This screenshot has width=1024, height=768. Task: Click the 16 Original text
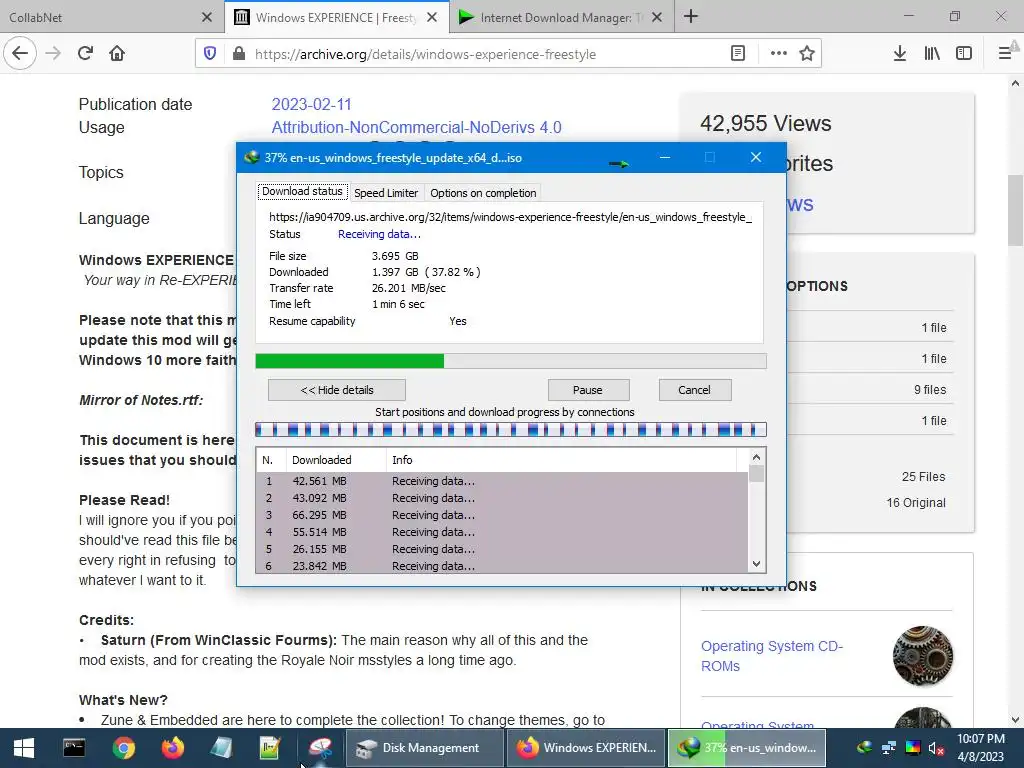[916, 503]
